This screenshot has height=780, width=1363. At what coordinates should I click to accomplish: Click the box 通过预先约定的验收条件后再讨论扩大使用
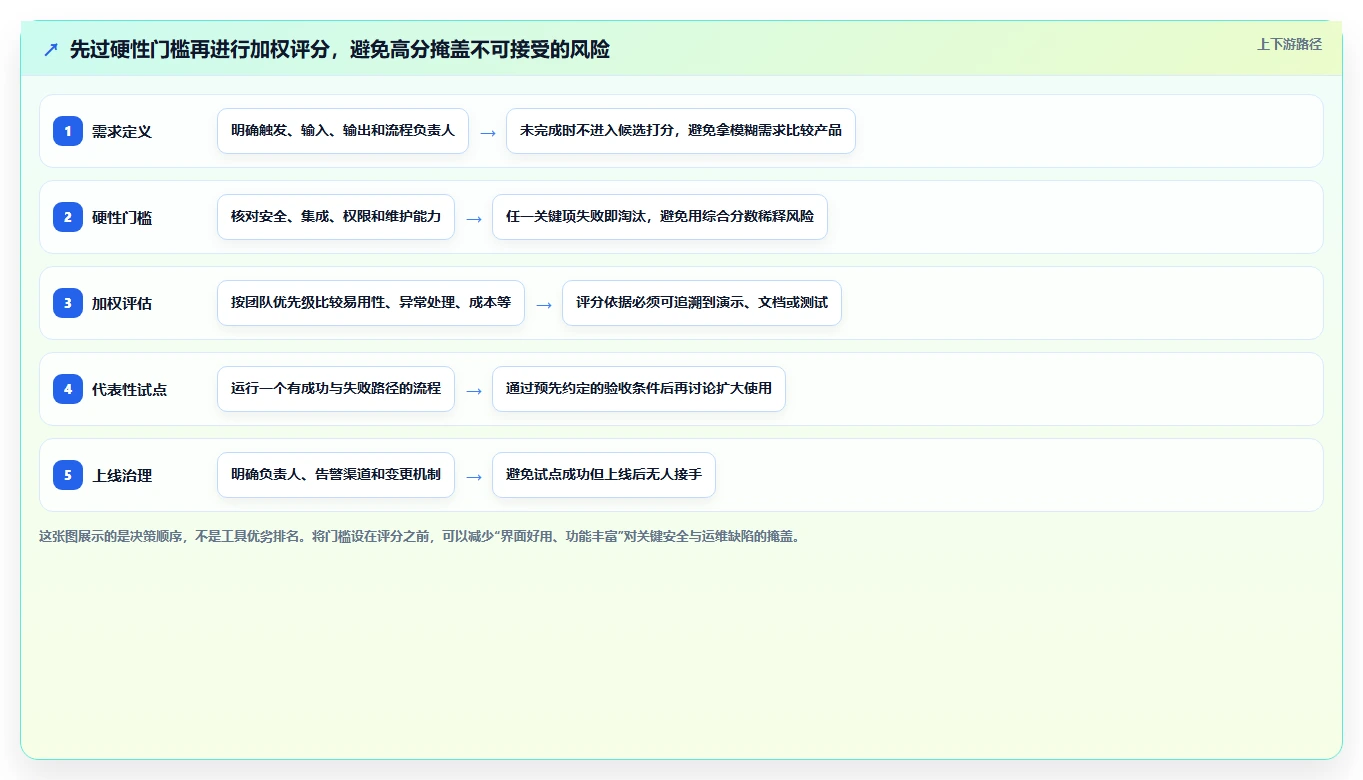tap(639, 389)
